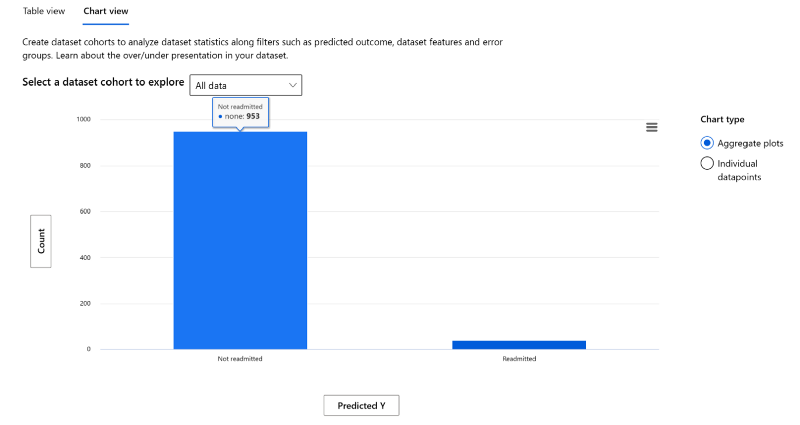Select the Chart view tab
Viewport: 800px width, 425px height.
click(x=106, y=11)
